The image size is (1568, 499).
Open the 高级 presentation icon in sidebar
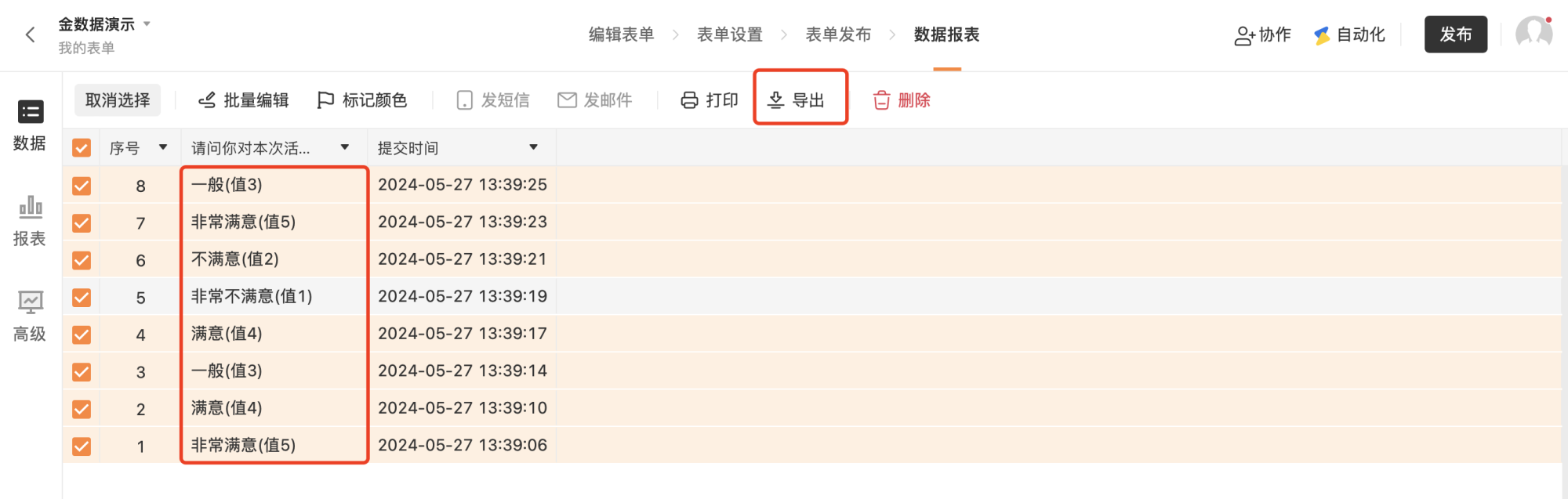[31, 302]
